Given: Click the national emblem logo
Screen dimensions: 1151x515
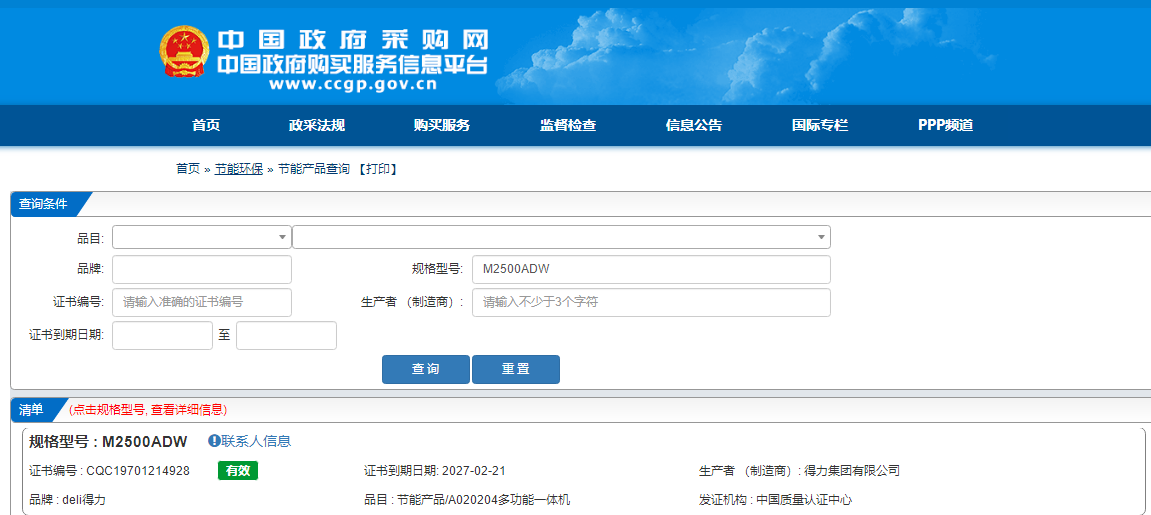Looking at the screenshot, I should tap(184, 52).
